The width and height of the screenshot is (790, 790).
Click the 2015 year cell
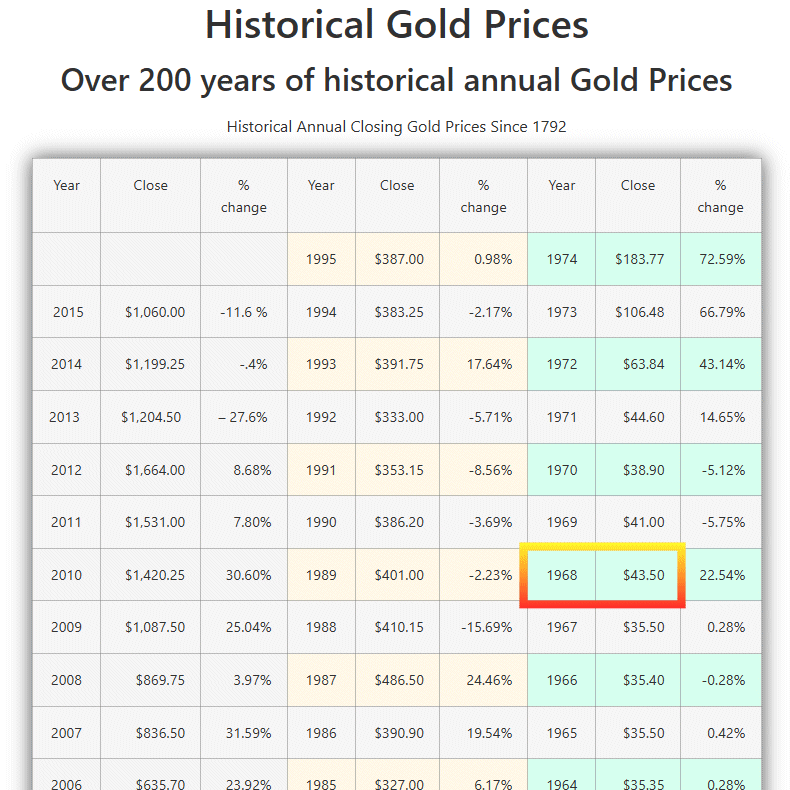pos(67,312)
